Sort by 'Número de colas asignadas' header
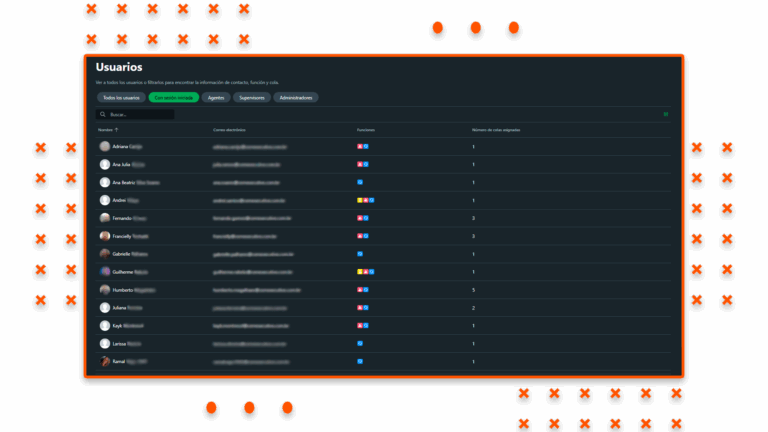 pyautogui.click(x=495, y=130)
